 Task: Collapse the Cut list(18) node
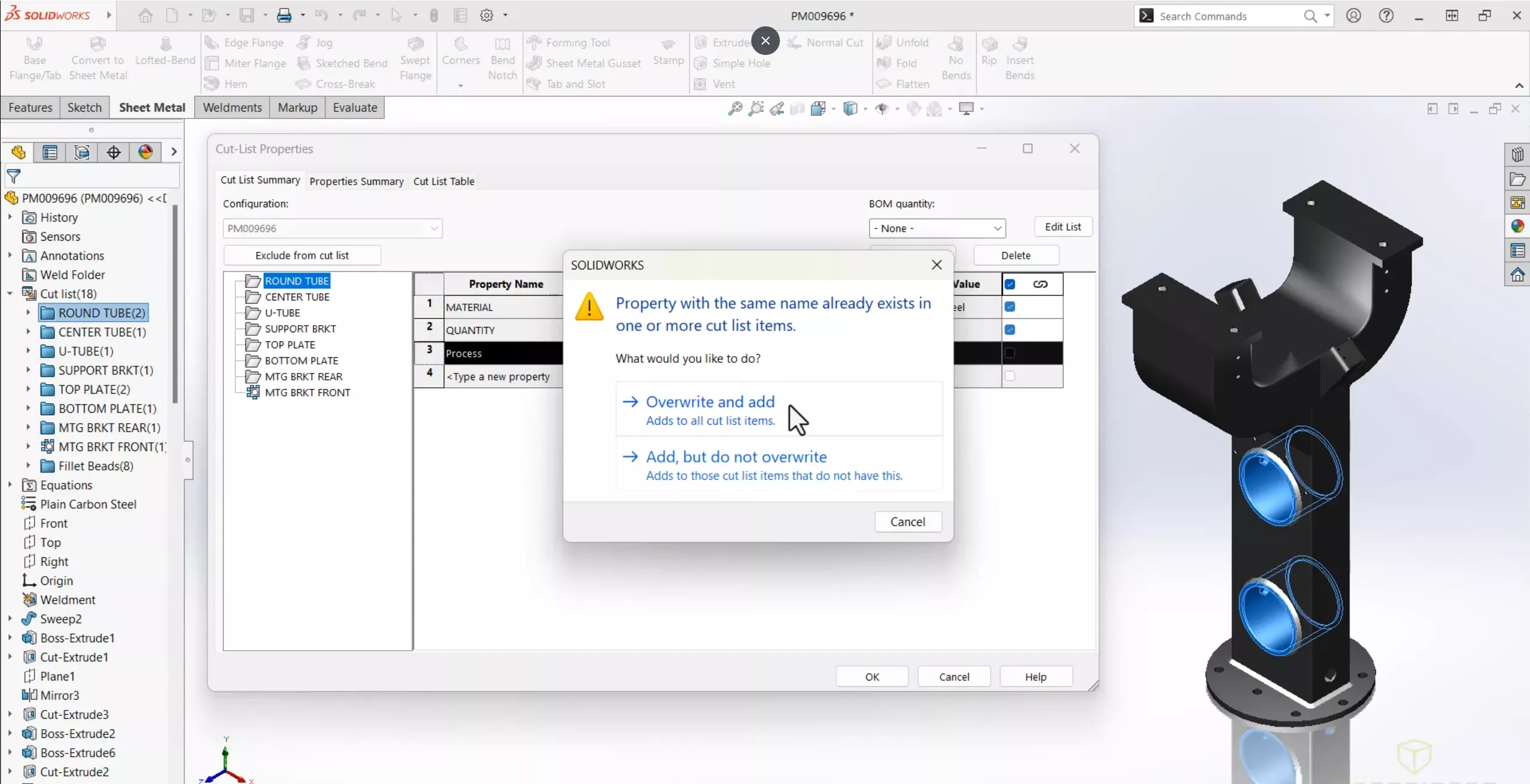[x=10, y=293]
